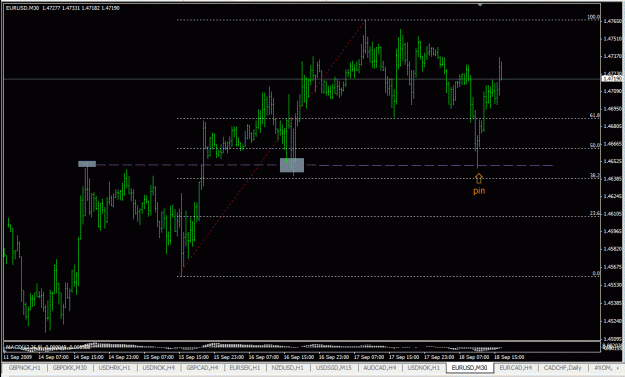Screen dimensions: 625x377
Task: Click the 11 Sep 2009 time axis label
Action: click(19, 357)
